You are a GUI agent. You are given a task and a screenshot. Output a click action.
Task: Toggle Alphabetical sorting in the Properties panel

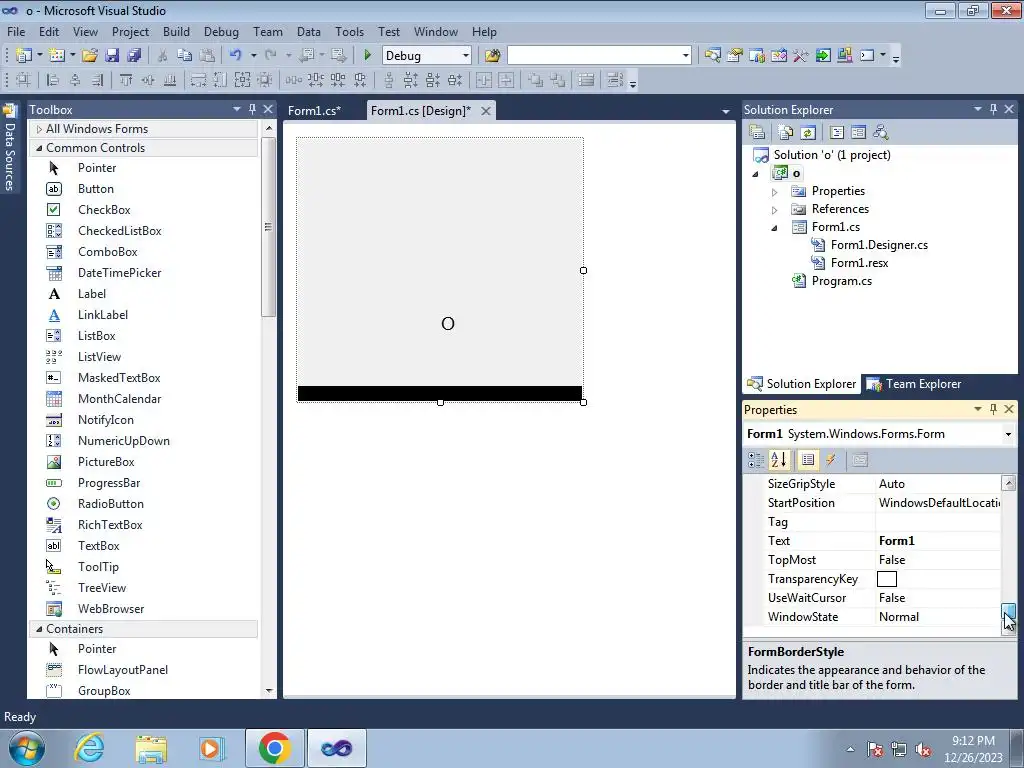click(x=778, y=460)
